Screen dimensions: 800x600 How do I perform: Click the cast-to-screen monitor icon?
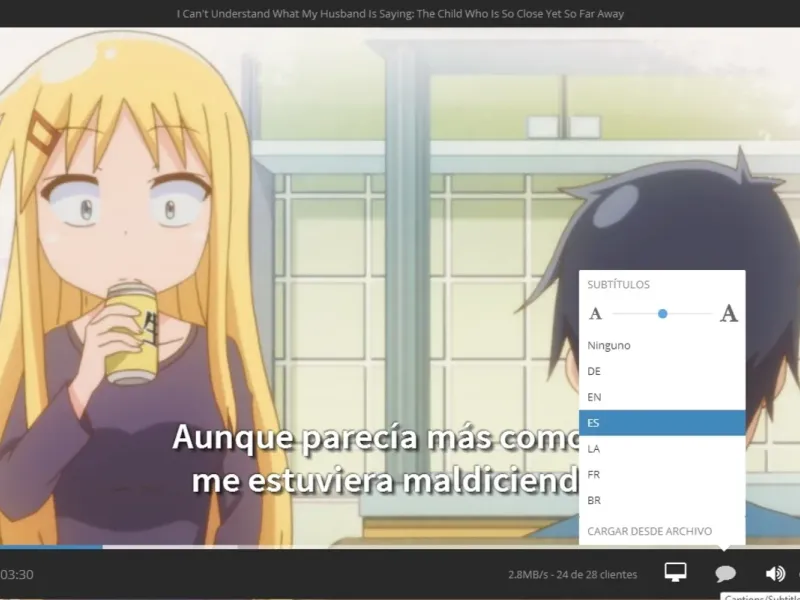[675, 572]
